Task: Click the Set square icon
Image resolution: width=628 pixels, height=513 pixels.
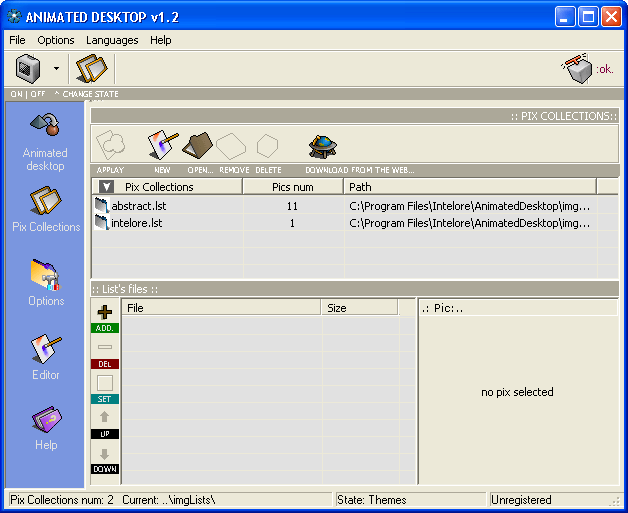Action: (x=105, y=383)
